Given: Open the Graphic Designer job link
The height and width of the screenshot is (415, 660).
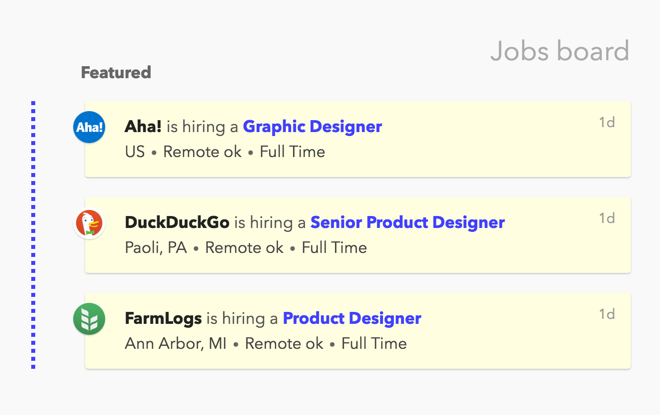Looking at the screenshot, I should [312, 127].
